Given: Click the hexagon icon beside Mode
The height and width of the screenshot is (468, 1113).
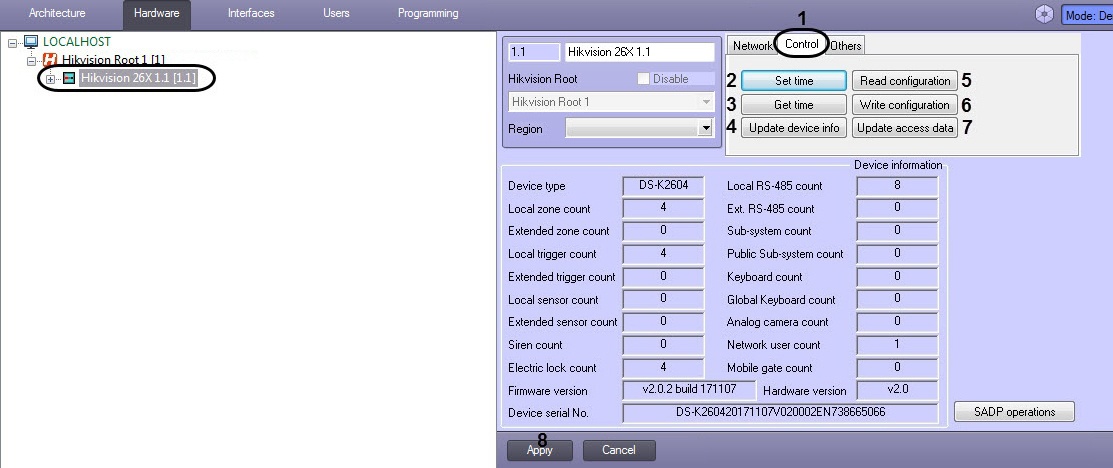Looking at the screenshot, I should 1045,14.
